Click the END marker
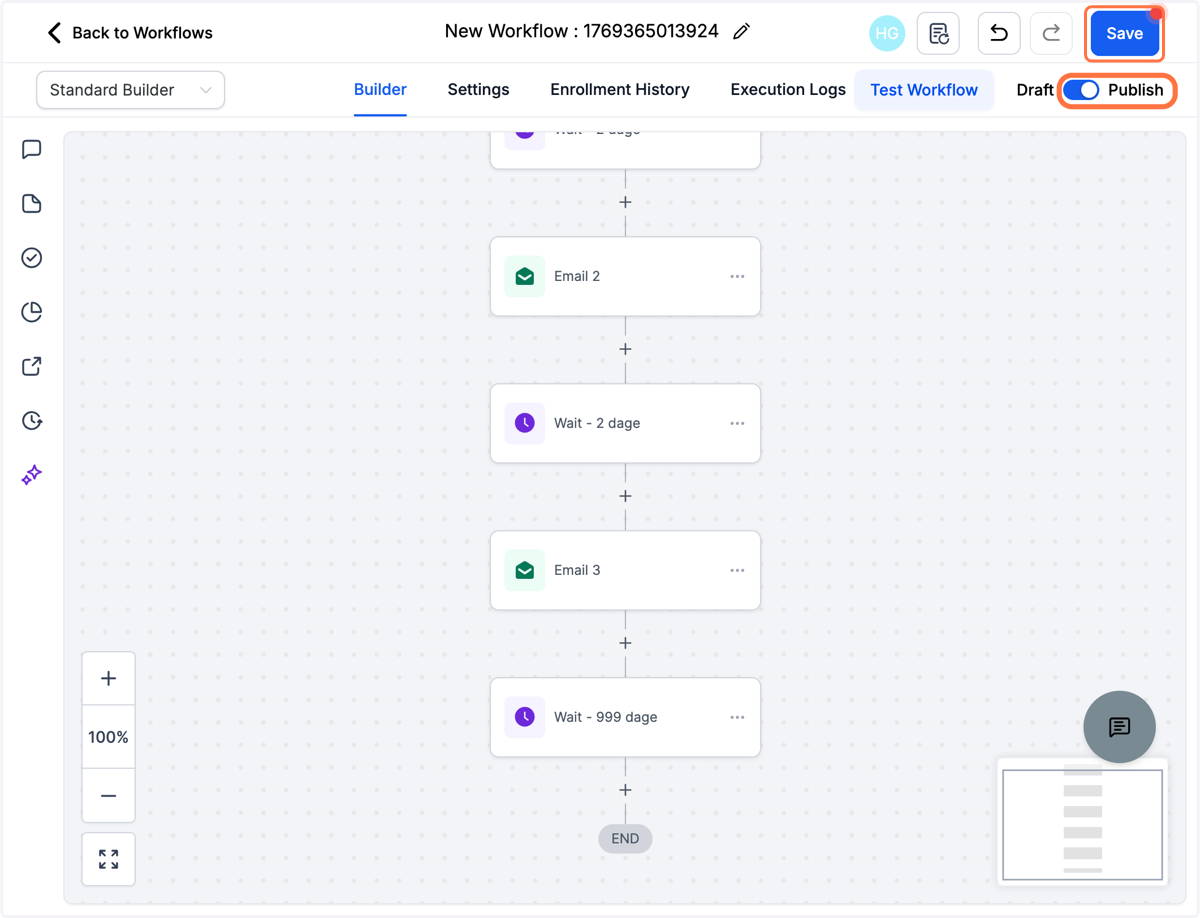This screenshot has width=1200, height=918. (625, 839)
